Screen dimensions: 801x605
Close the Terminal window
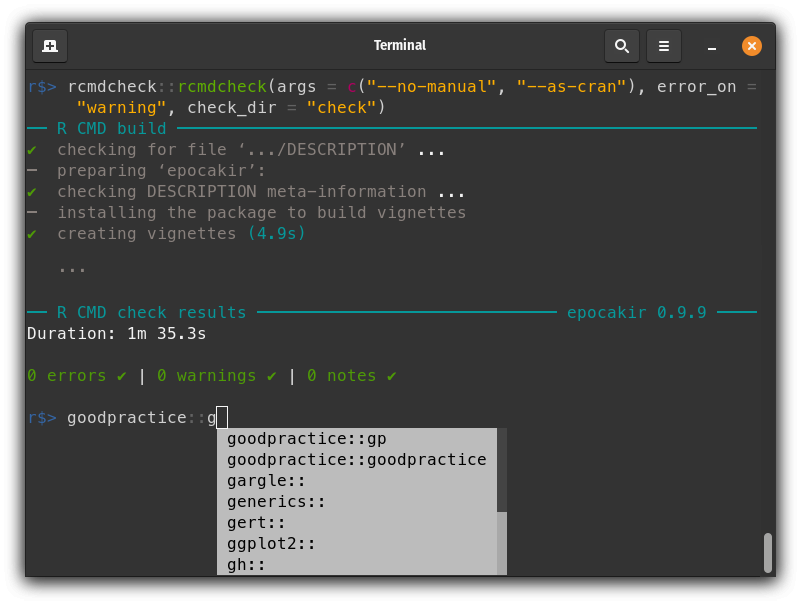pos(751,45)
